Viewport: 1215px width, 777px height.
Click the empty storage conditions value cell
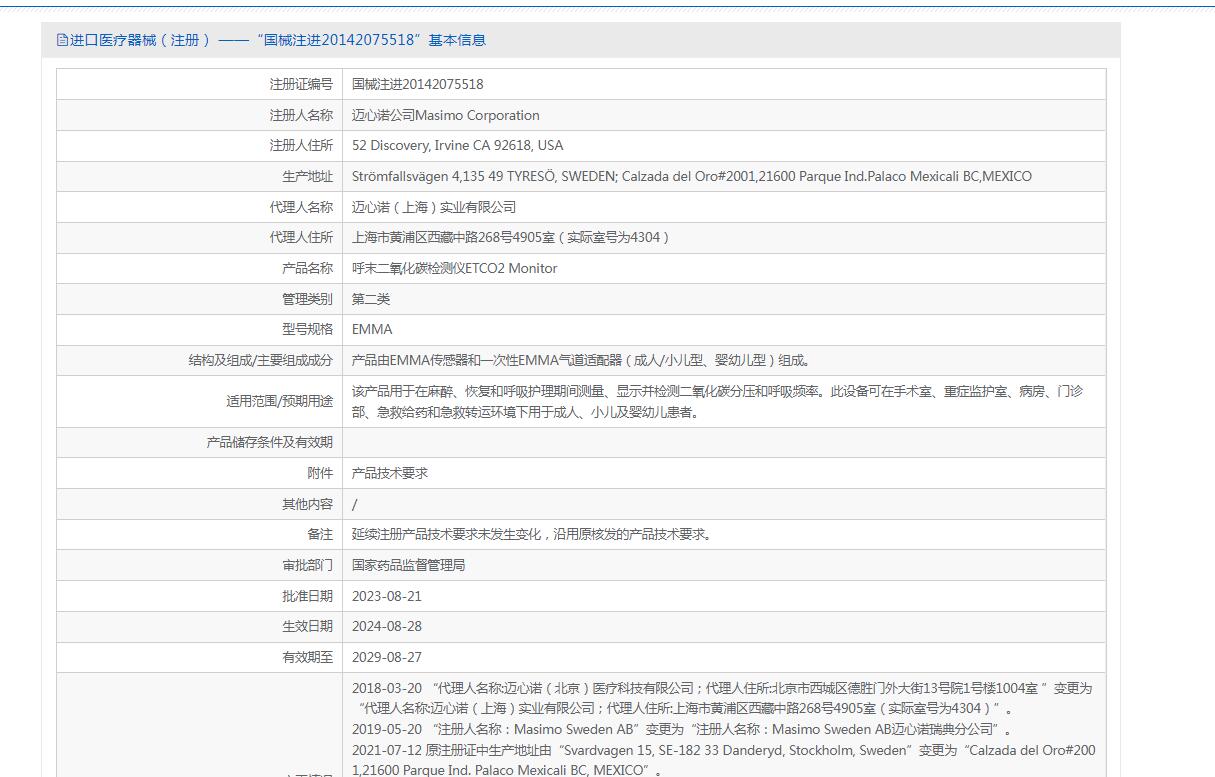click(723, 442)
